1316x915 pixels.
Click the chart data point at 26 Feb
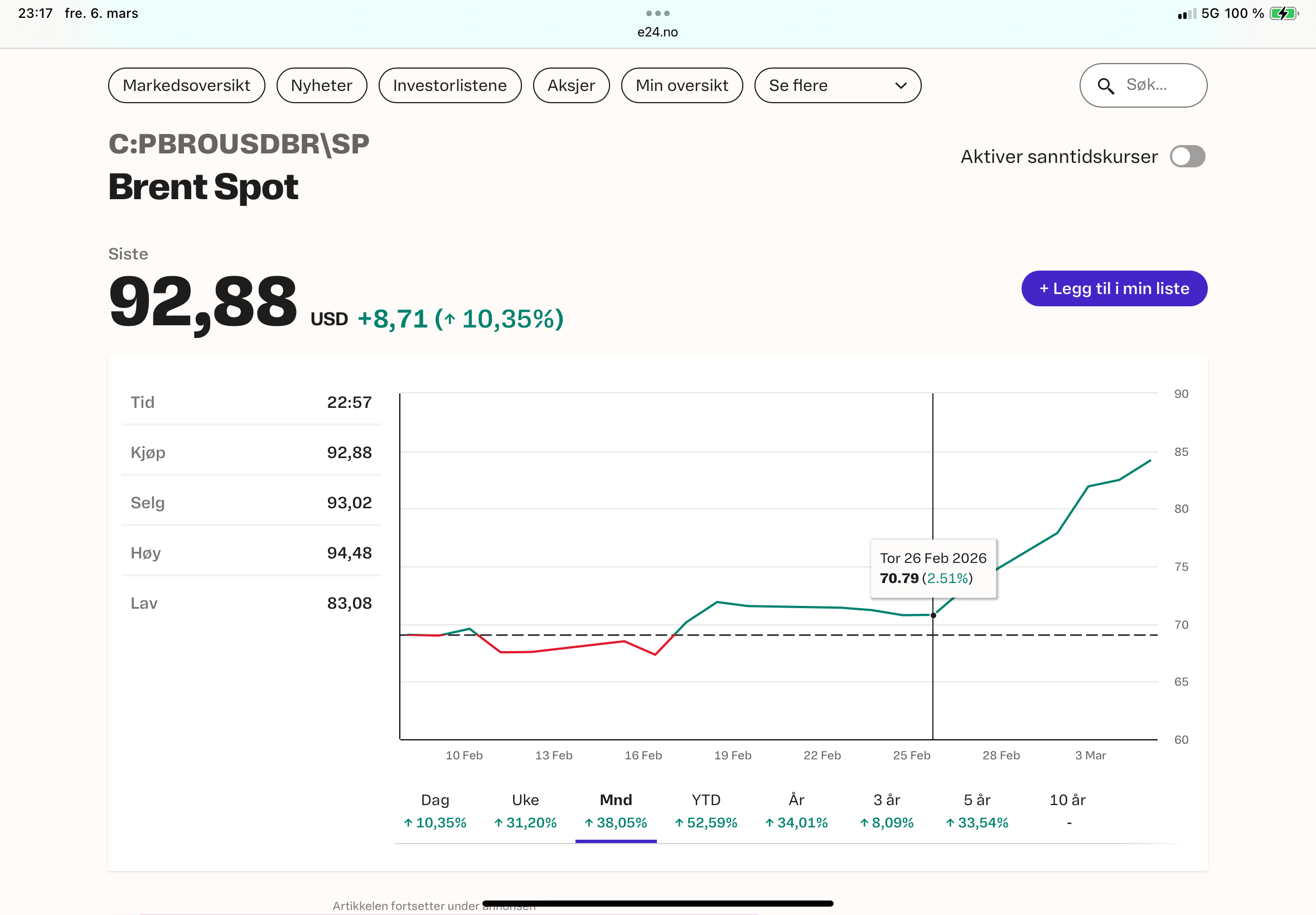(933, 615)
